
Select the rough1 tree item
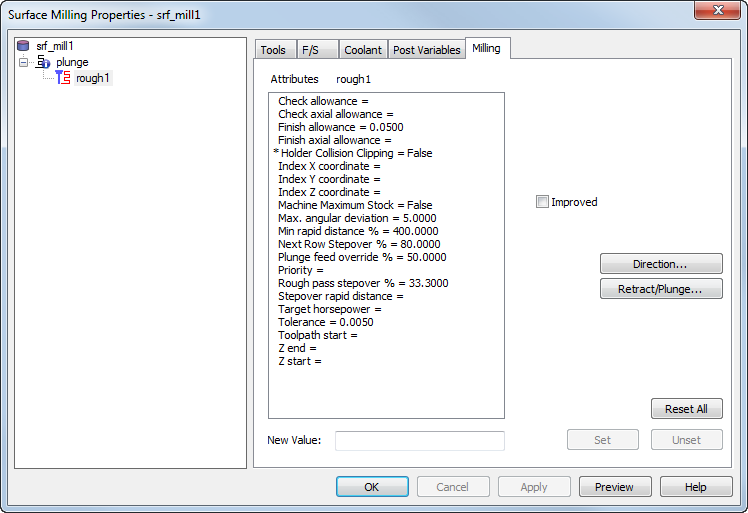pyautogui.click(x=93, y=78)
